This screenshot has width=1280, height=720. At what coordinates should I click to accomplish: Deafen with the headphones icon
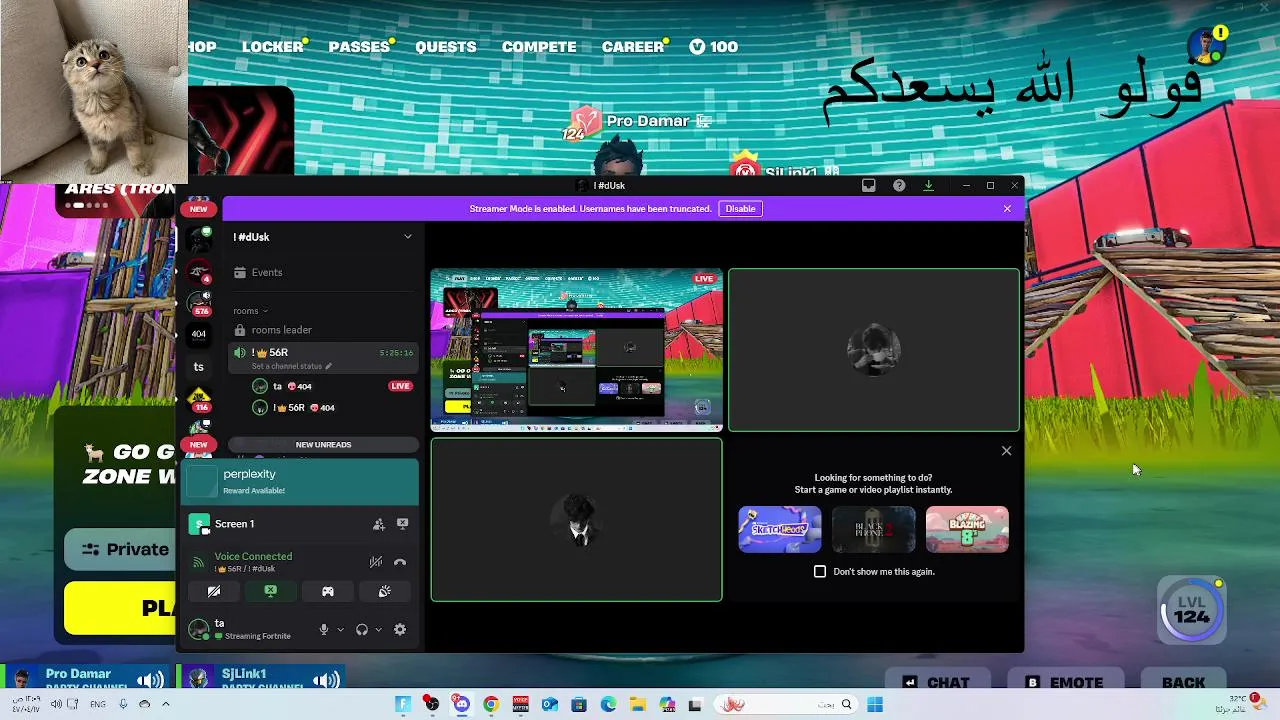[361, 629]
